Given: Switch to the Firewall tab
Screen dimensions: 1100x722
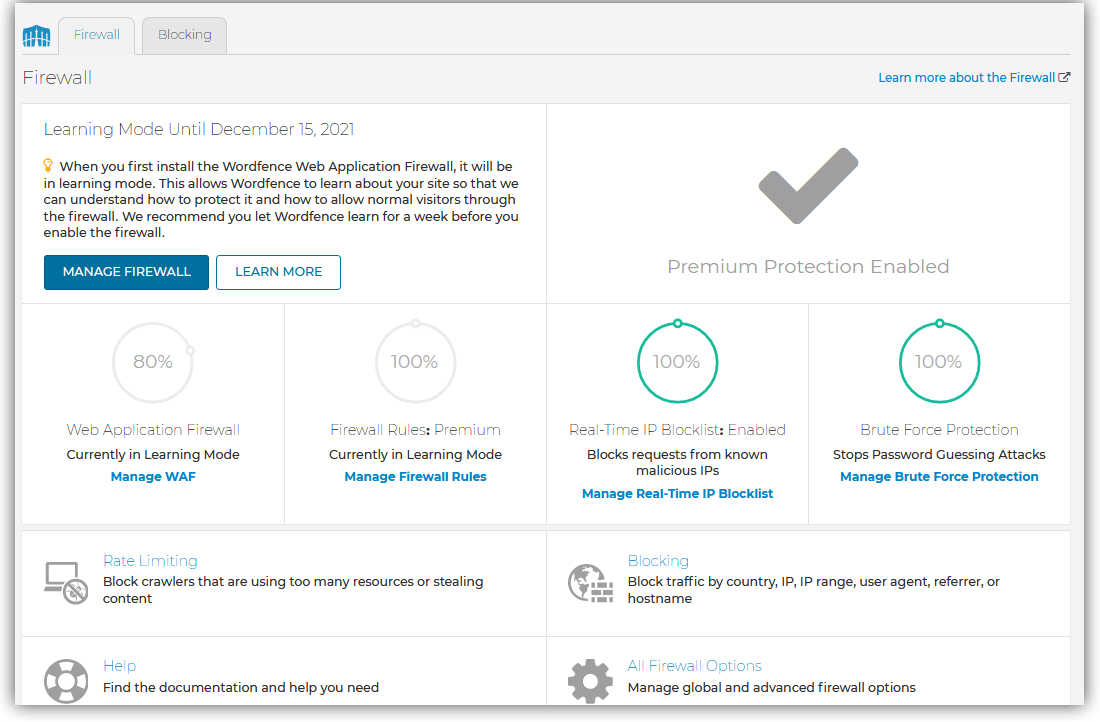Looking at the screenshot, I should (97, 35).
